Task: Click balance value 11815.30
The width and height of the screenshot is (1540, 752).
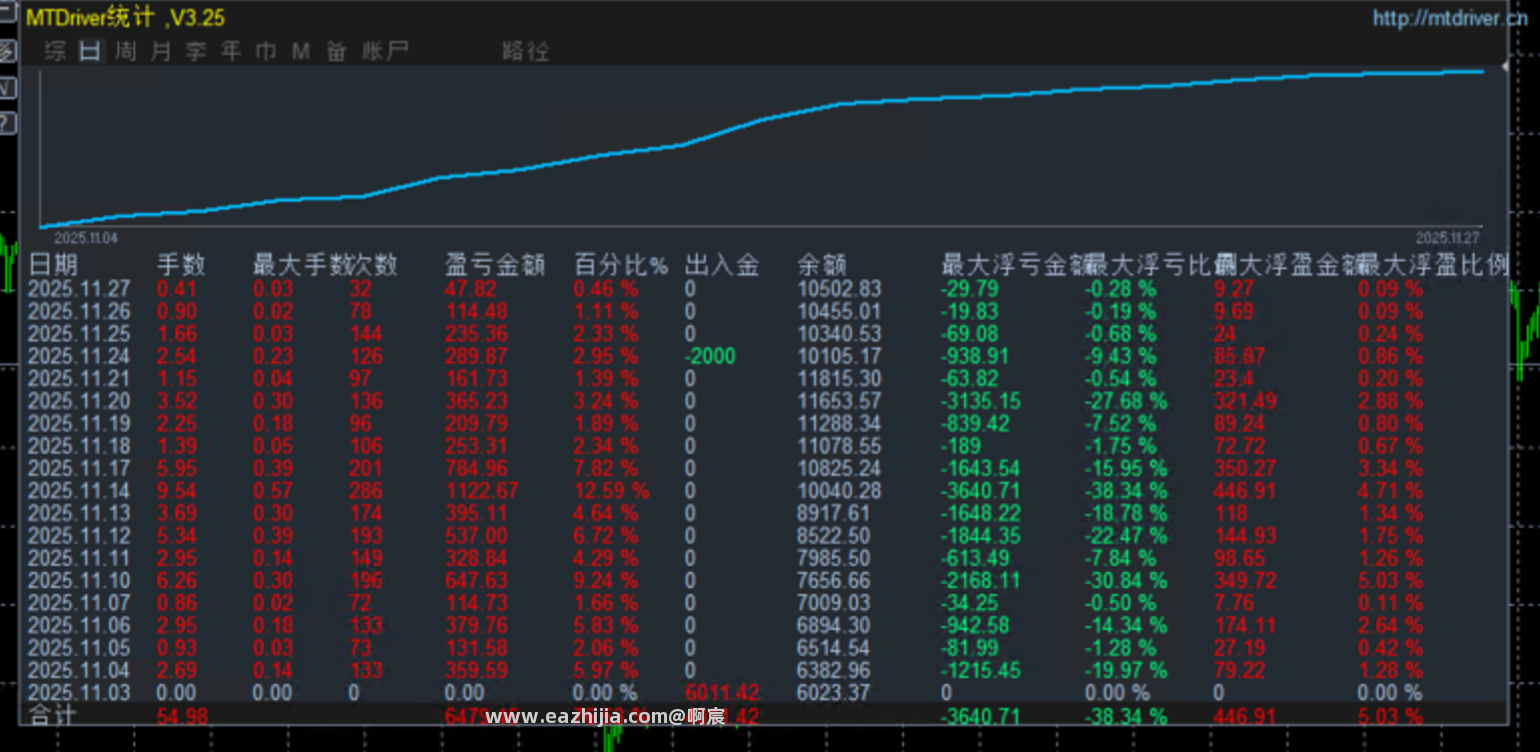Action: pos(839,378)
